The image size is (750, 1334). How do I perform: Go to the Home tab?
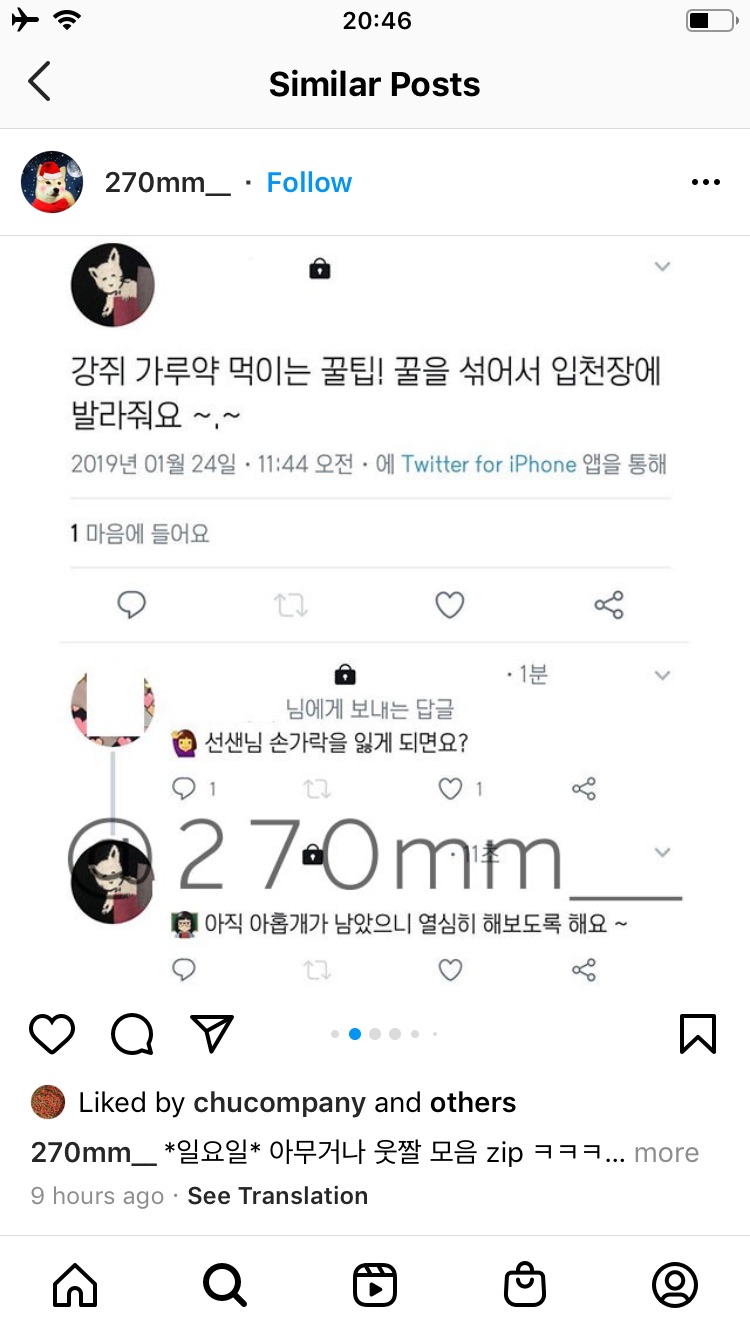click(75, 1285)
